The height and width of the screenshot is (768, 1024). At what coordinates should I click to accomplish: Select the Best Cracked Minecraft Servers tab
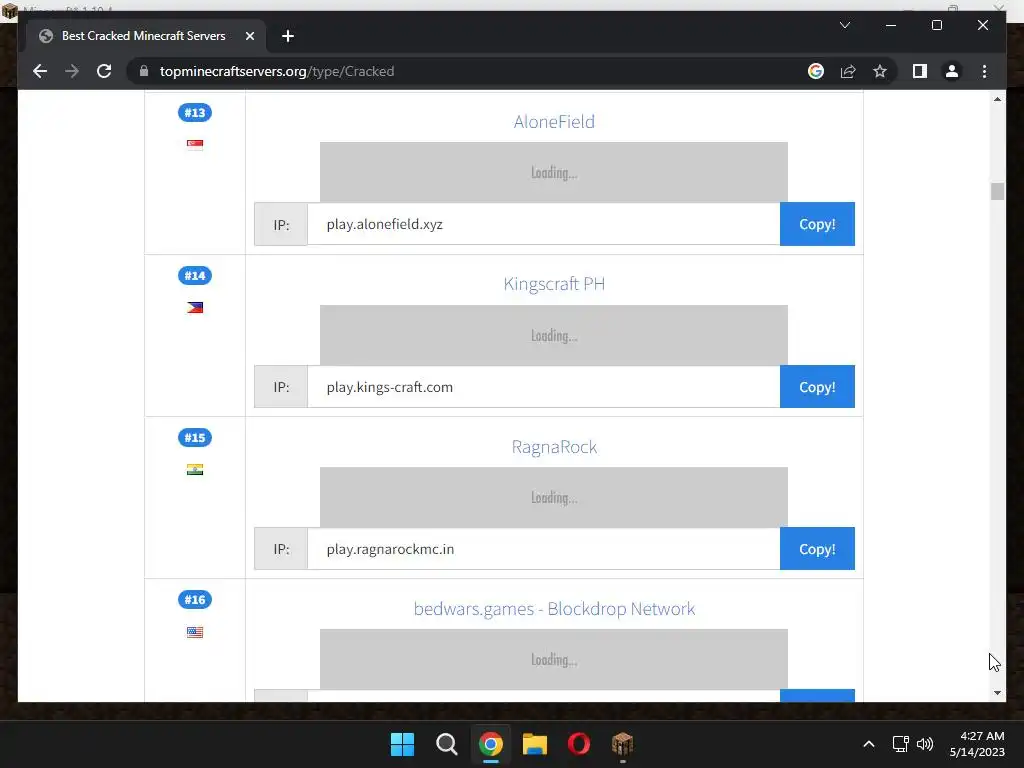(143, 36)
